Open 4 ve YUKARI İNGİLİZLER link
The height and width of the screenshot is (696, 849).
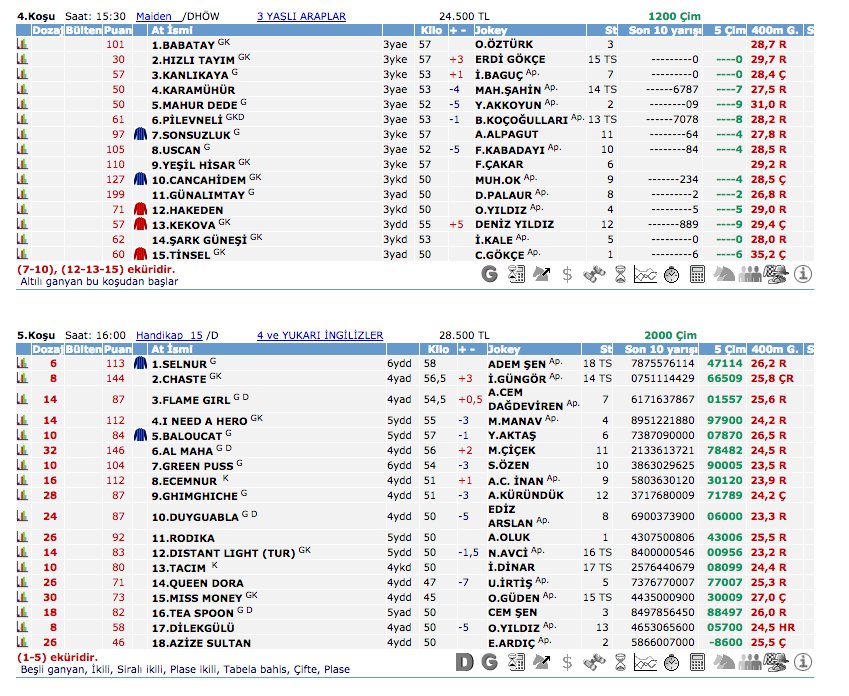click(x=319, y=335)
